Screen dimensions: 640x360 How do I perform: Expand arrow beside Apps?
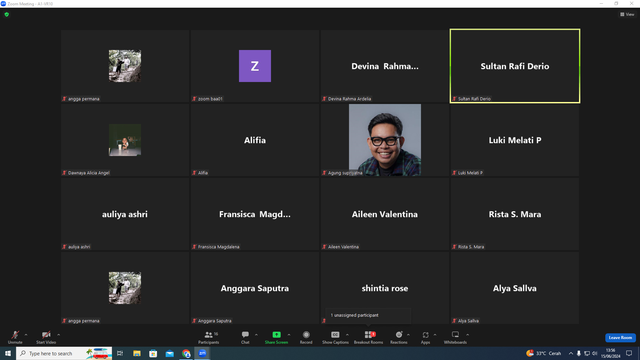[x=435, y=335]
